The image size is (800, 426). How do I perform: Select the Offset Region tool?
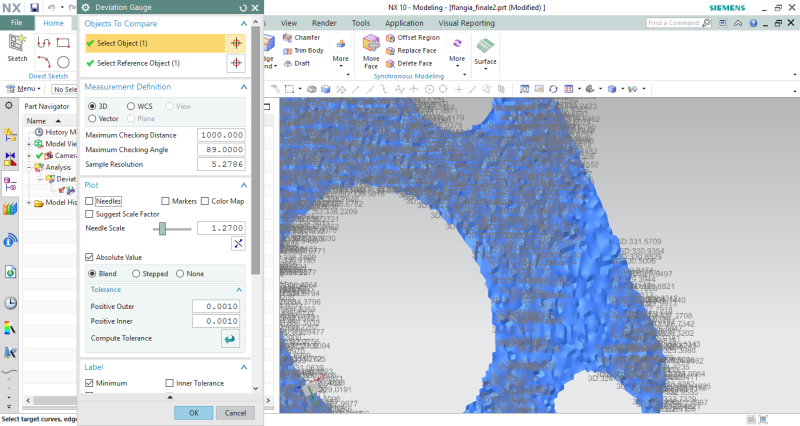[x=413, y=38]
